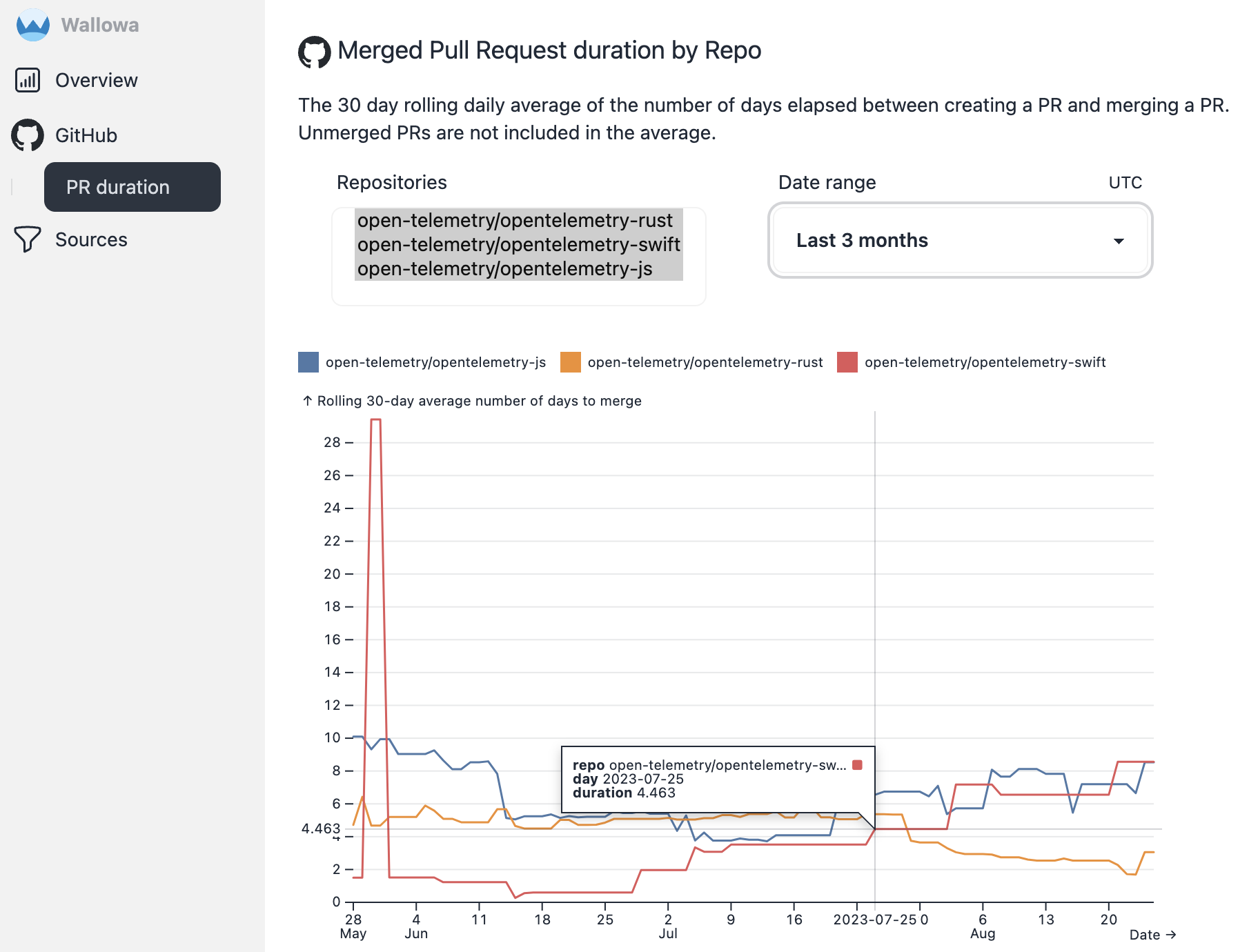This screenshot has width=1249, height=952.
Task: Click the Wallowa logo icon
Action: tap(32, 25)
